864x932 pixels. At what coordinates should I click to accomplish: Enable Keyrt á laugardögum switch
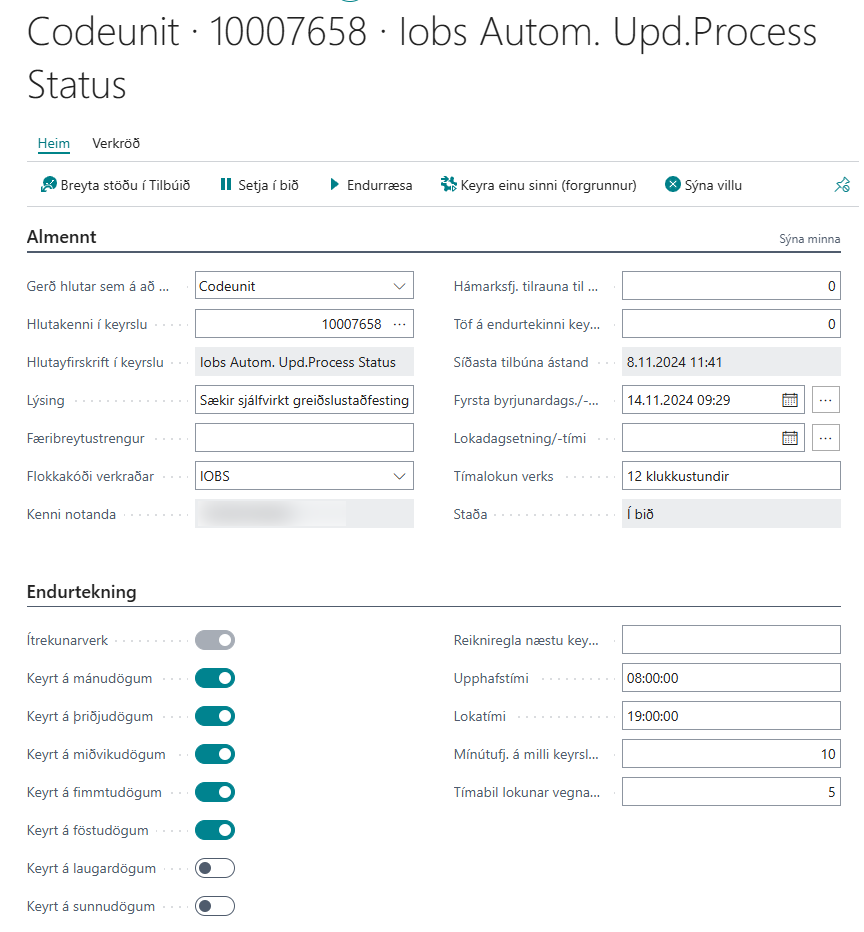click(215, 868)
